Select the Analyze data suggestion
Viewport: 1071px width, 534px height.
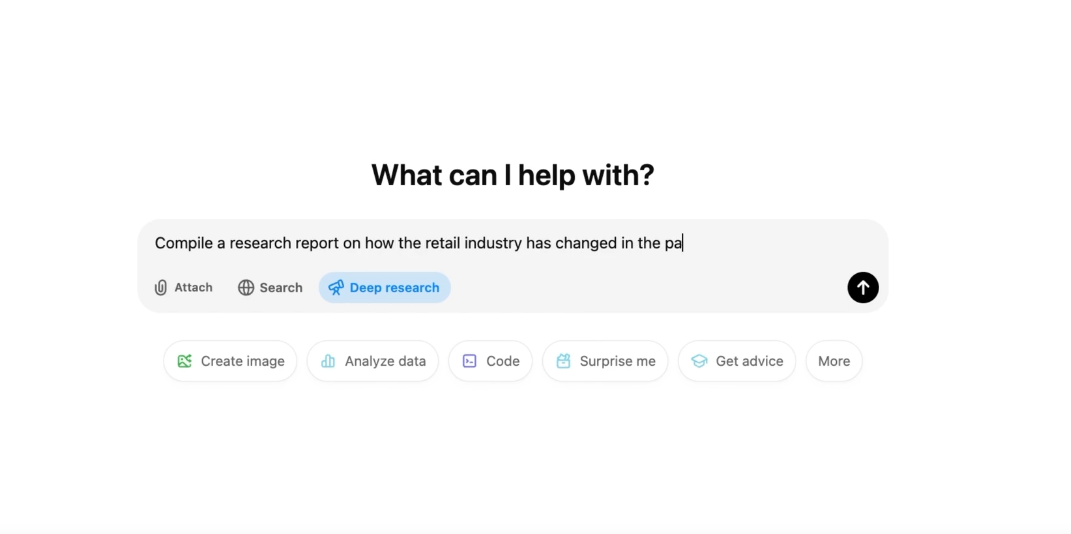(373, 361)
